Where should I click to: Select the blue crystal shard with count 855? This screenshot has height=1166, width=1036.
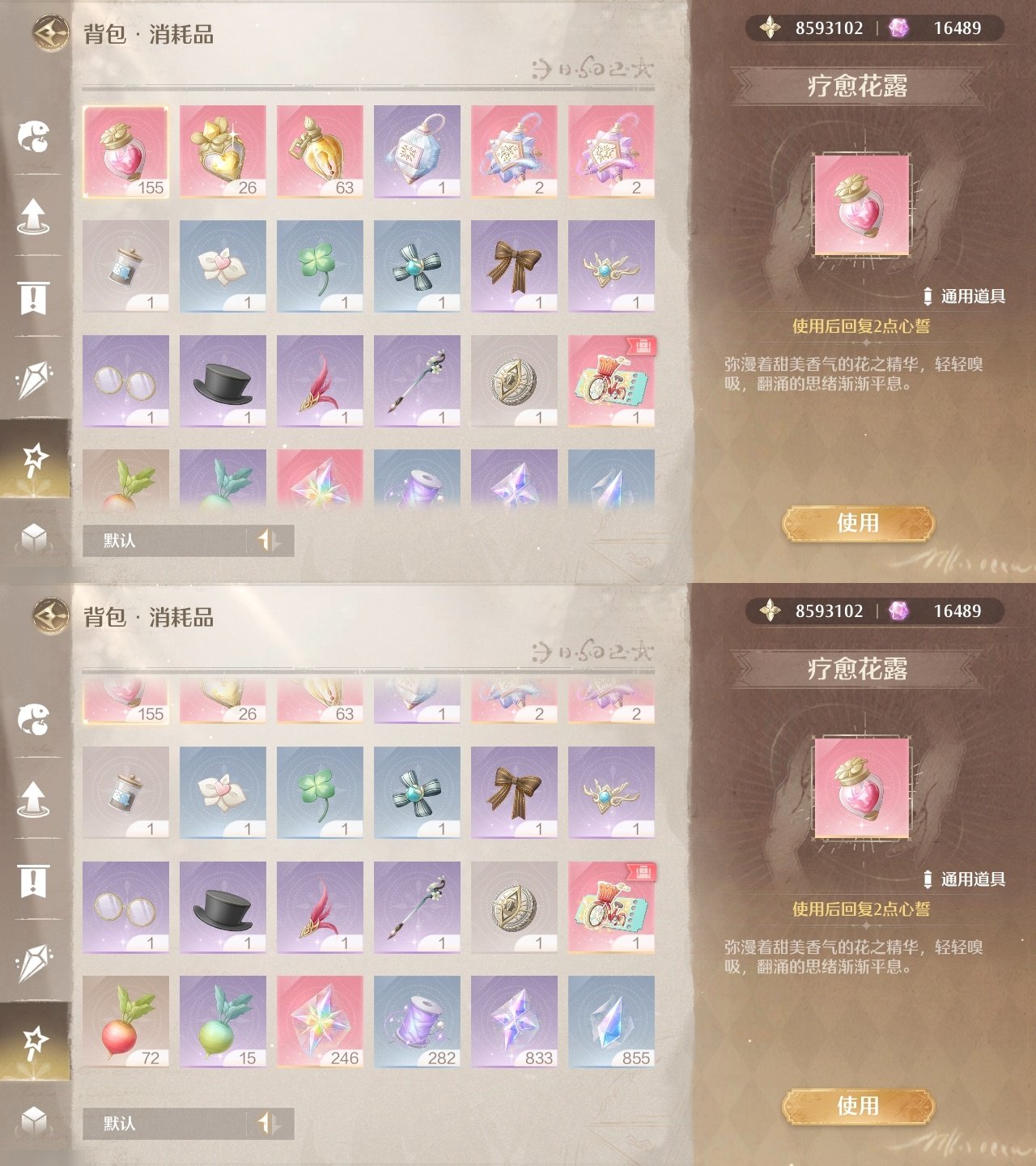click(x=611, y=1022)
